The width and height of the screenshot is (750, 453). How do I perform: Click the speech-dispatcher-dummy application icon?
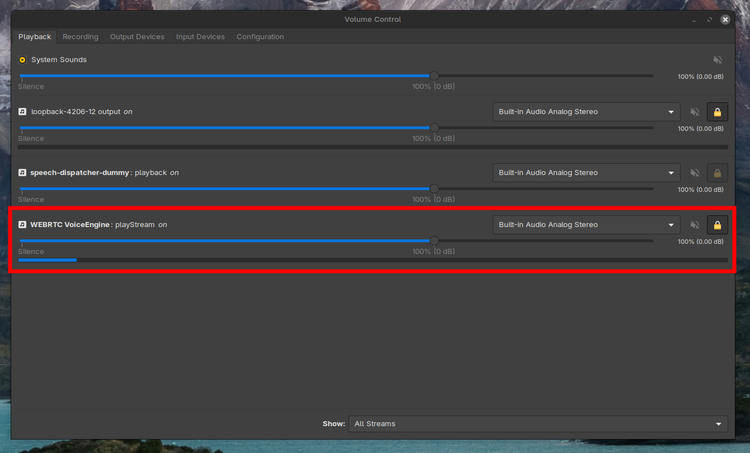click(23, 173)
